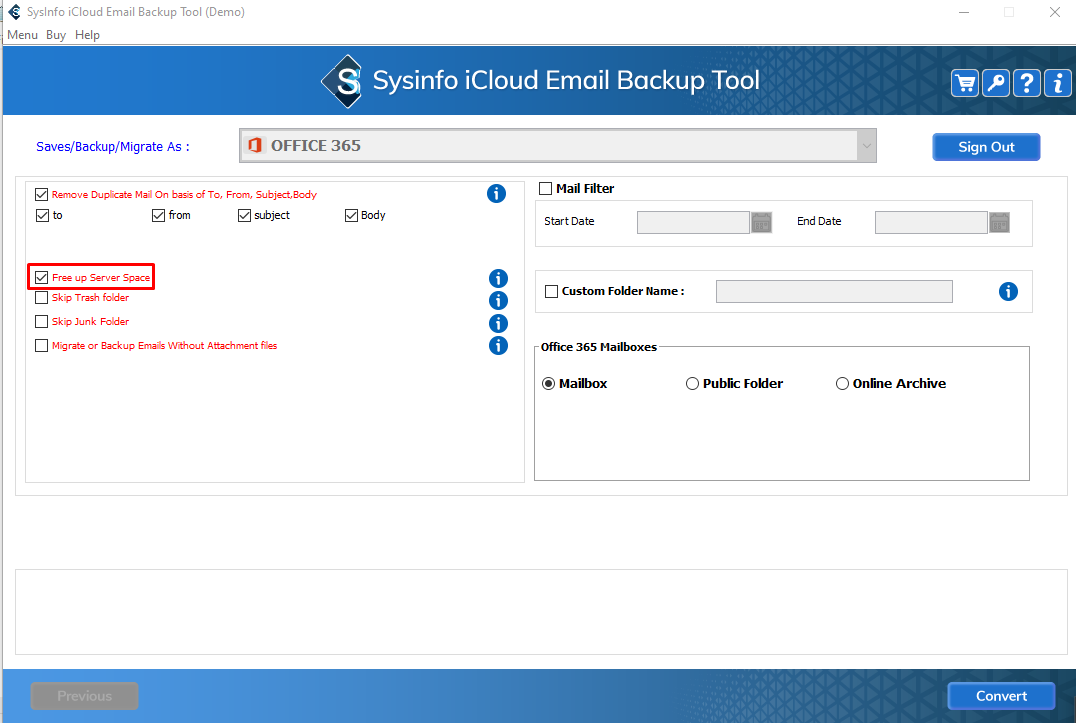Screen dimensions: 1076x723
Task: Toggle the Mail Filter checkbox
Action: coord(546,188)
